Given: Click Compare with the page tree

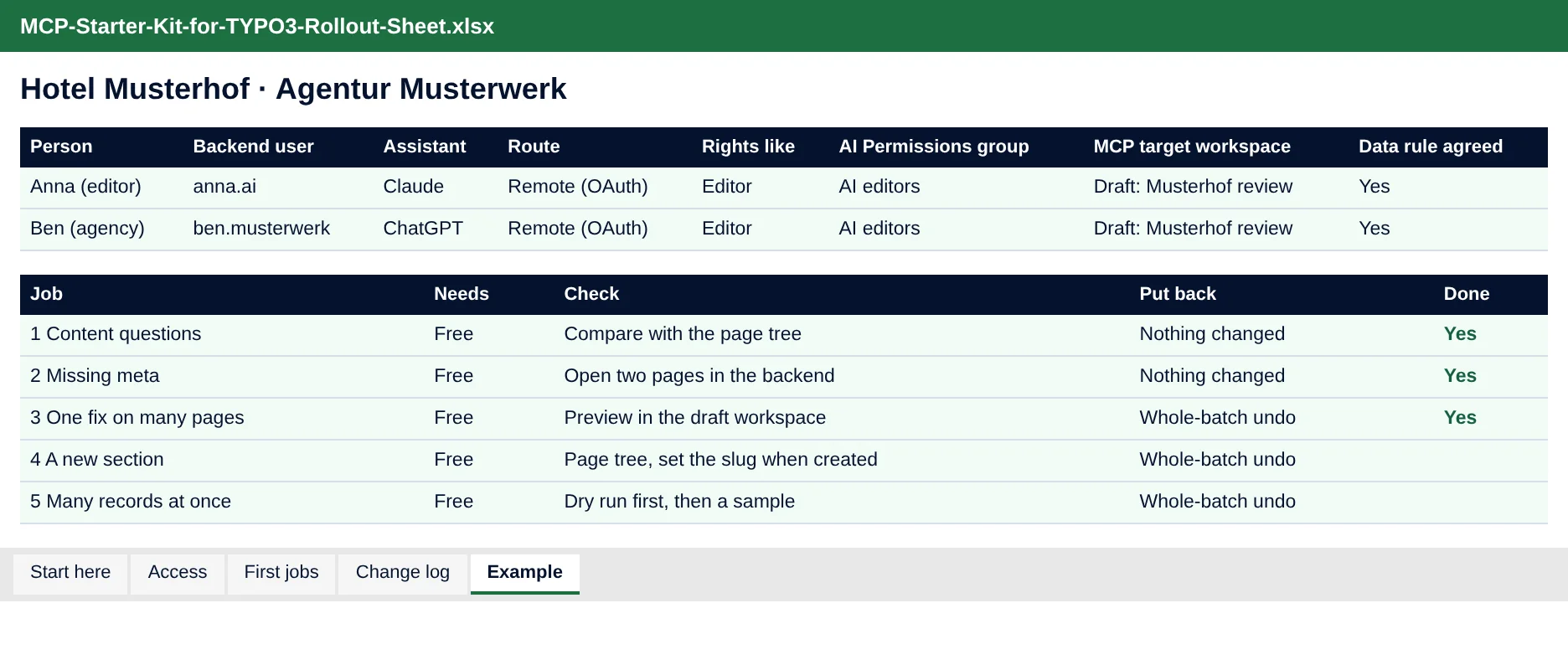Looking at the screenshot, I should click(x=683, y=334).
